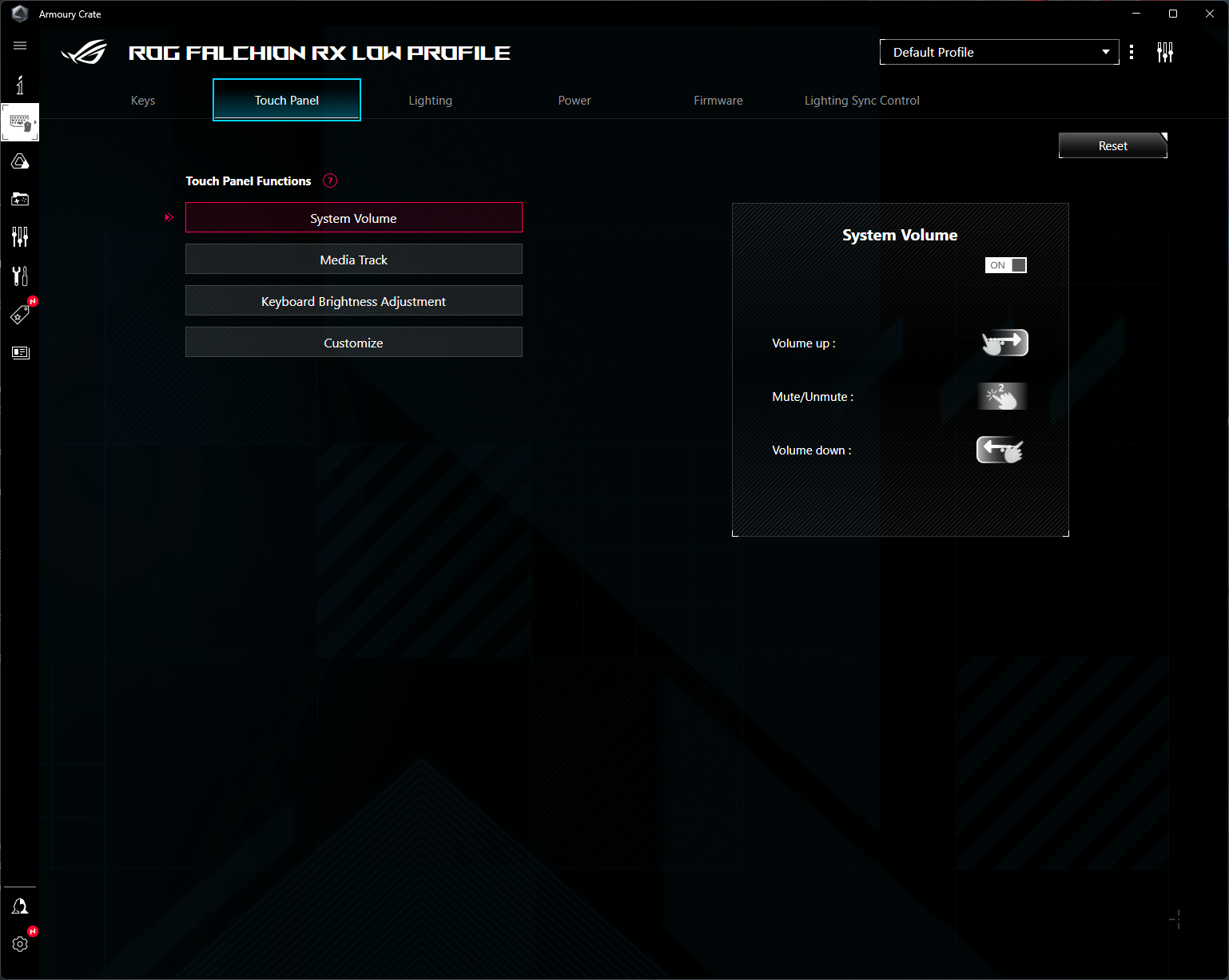Screen dimensions: 1229x980
Task: Select the System Volume function
Action: [x=354, y=217]
